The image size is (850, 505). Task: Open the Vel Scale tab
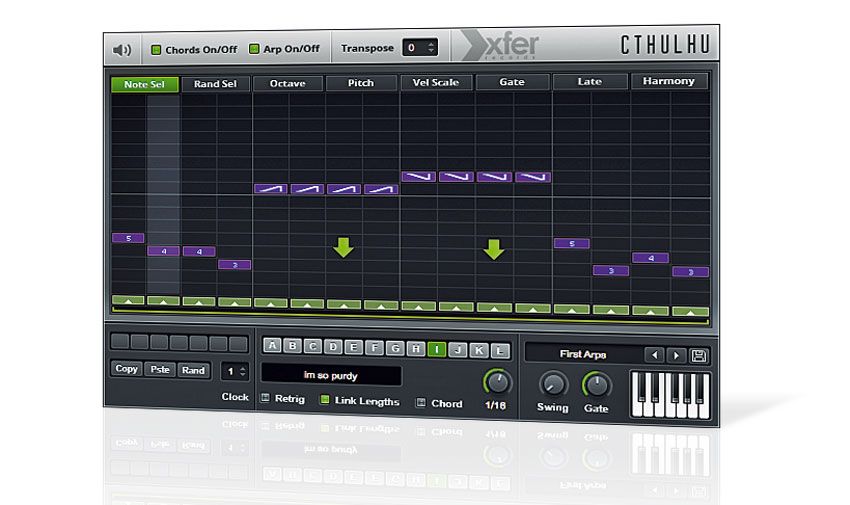click(436, 82)
